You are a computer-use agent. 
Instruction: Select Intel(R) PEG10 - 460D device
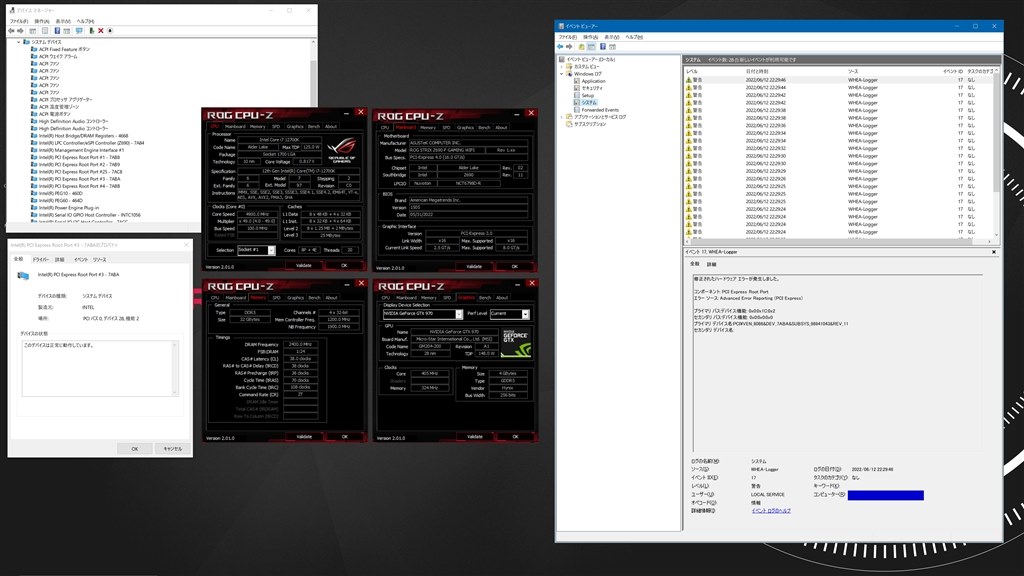coord(60,193)
